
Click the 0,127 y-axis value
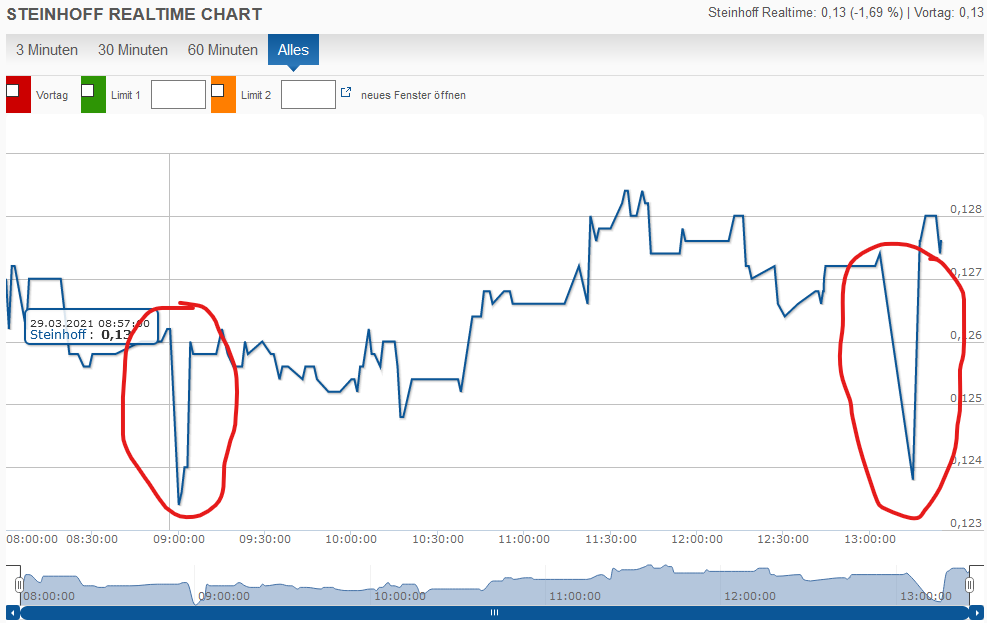[x=966, y=272]
